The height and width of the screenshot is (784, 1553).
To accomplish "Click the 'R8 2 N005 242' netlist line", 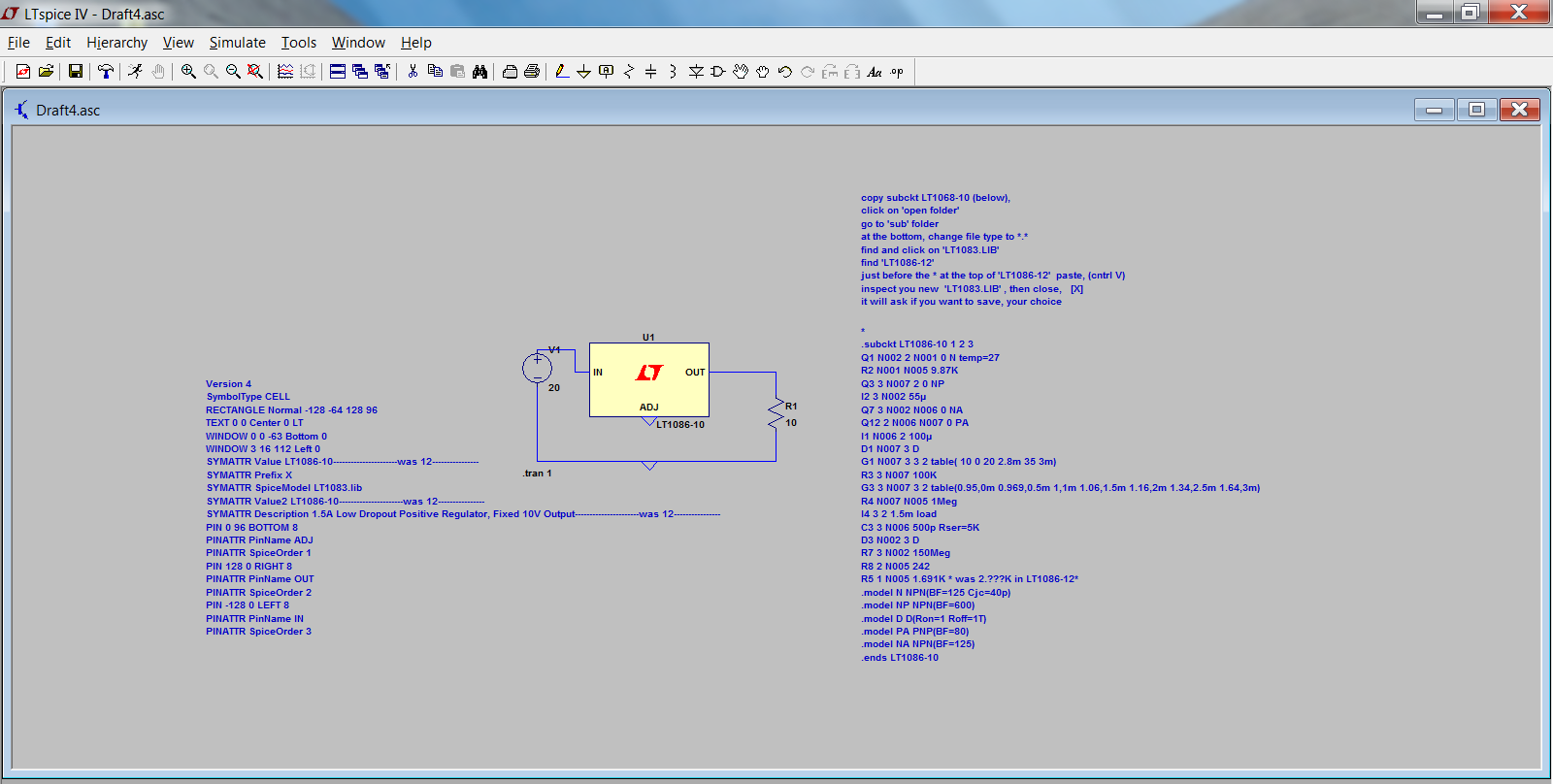I will (x=895, y=567).
